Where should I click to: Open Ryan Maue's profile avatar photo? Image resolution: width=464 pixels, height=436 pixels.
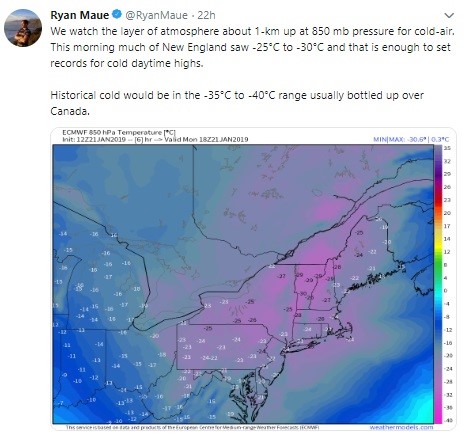[23, 27]
